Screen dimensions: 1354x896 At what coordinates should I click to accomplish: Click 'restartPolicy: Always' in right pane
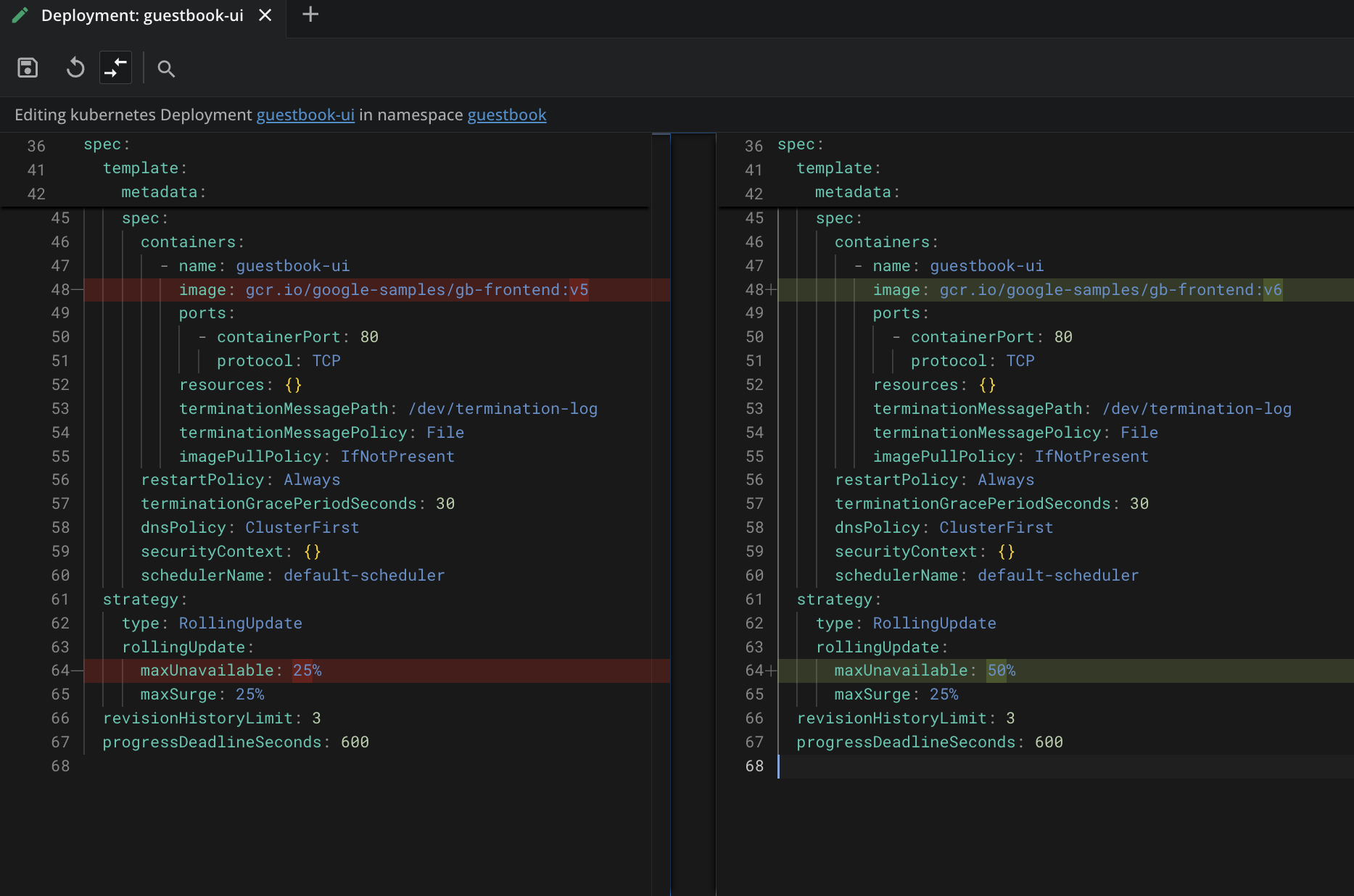tap(934, 480)
